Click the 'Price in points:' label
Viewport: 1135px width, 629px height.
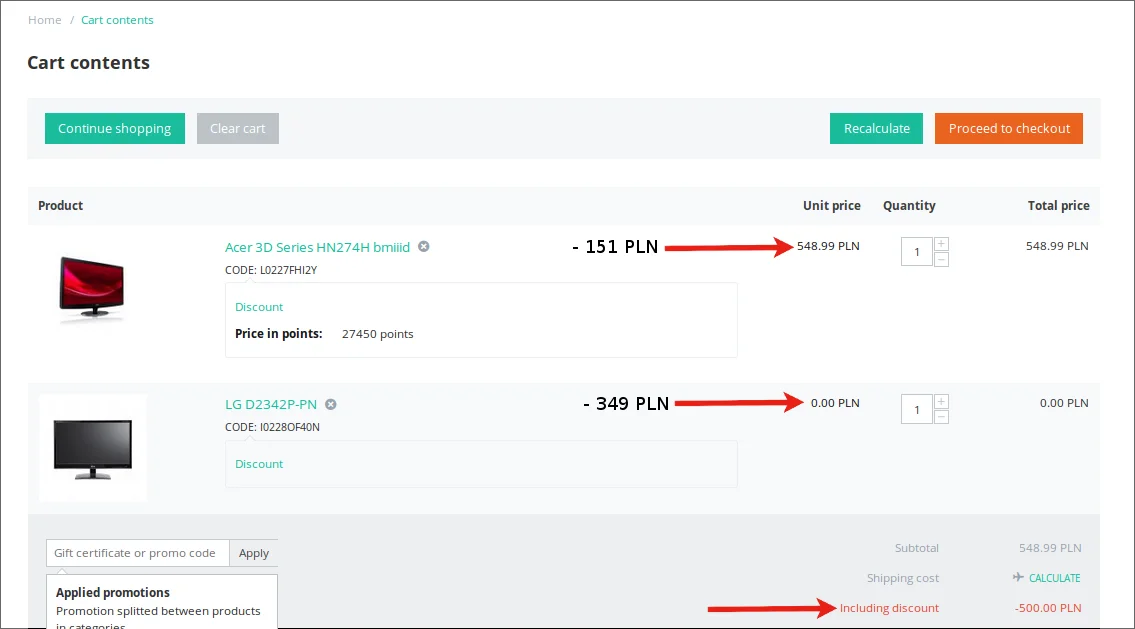coord(279,334)
